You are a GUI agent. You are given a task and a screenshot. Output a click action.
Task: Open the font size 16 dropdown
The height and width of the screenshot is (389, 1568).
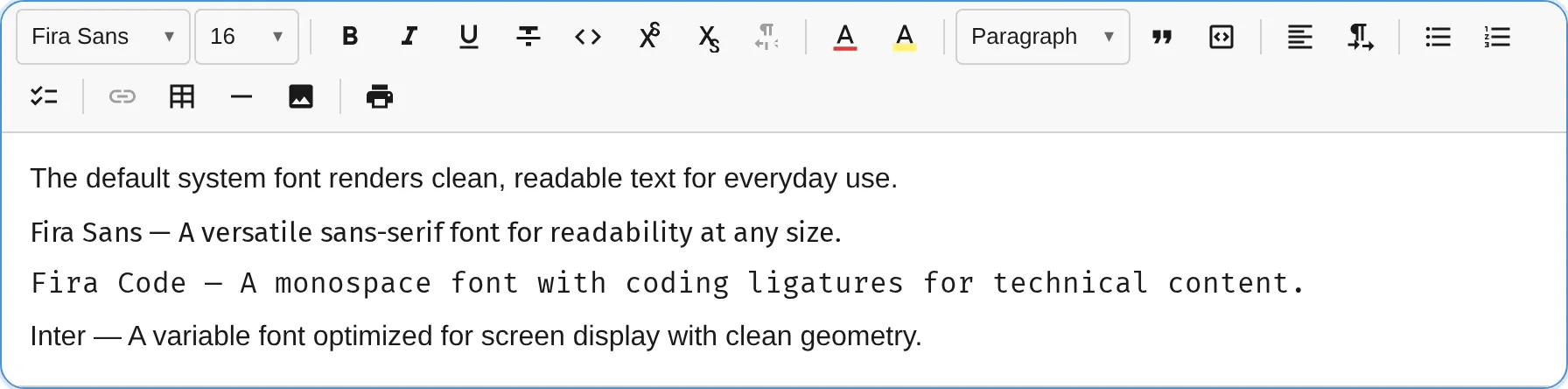click(247, 37)
